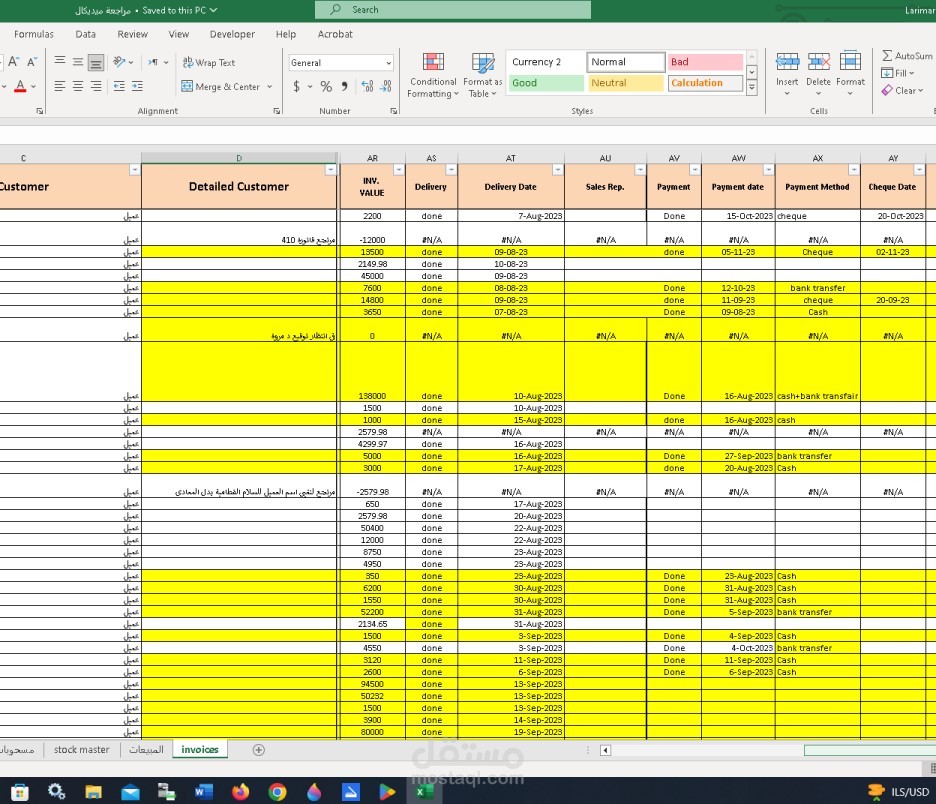Center cell text horizontally
The width and height of the screenshot is (936, 804).
pyautogui.click(x=78, y=86)
